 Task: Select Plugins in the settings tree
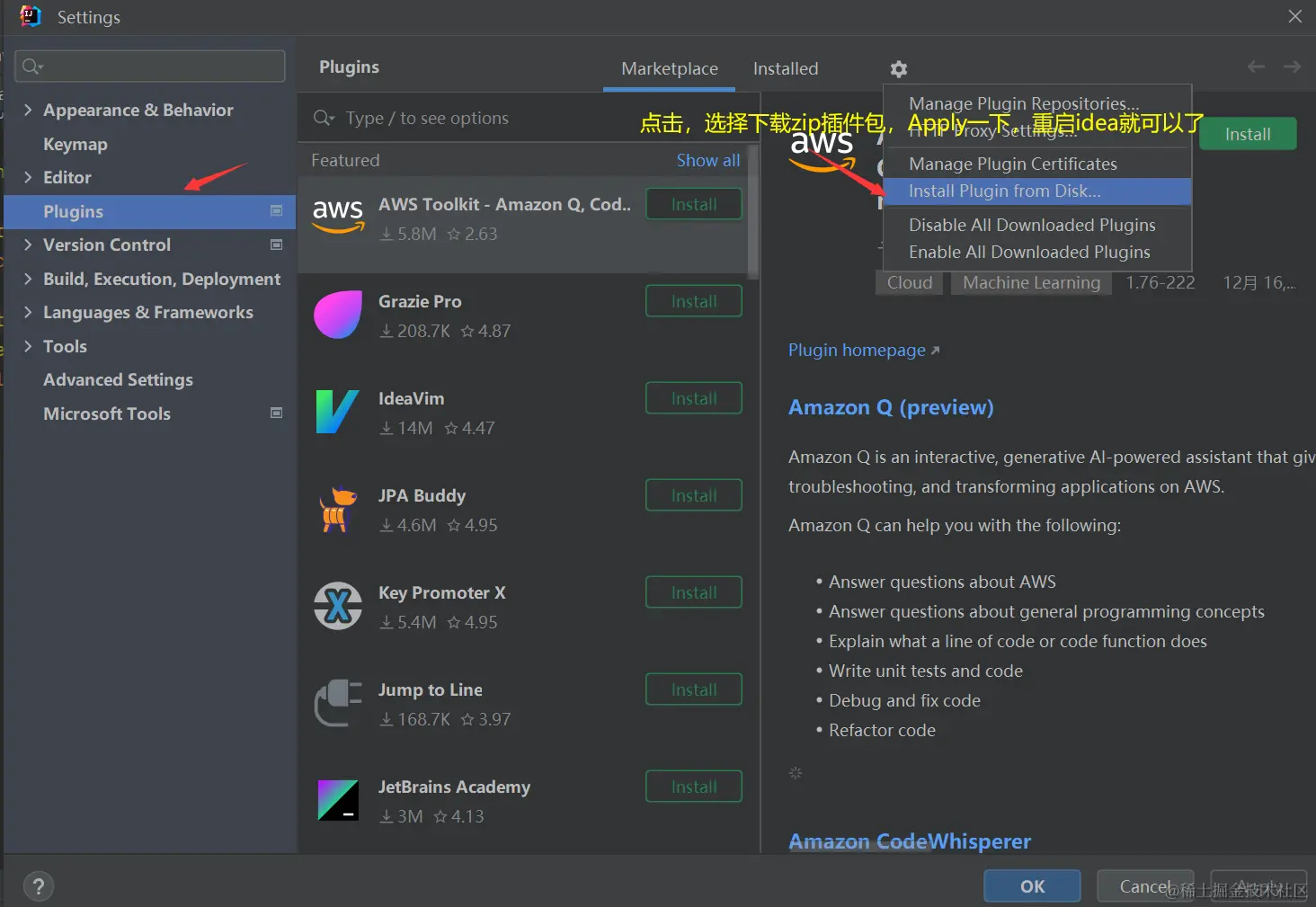(150, 211)
